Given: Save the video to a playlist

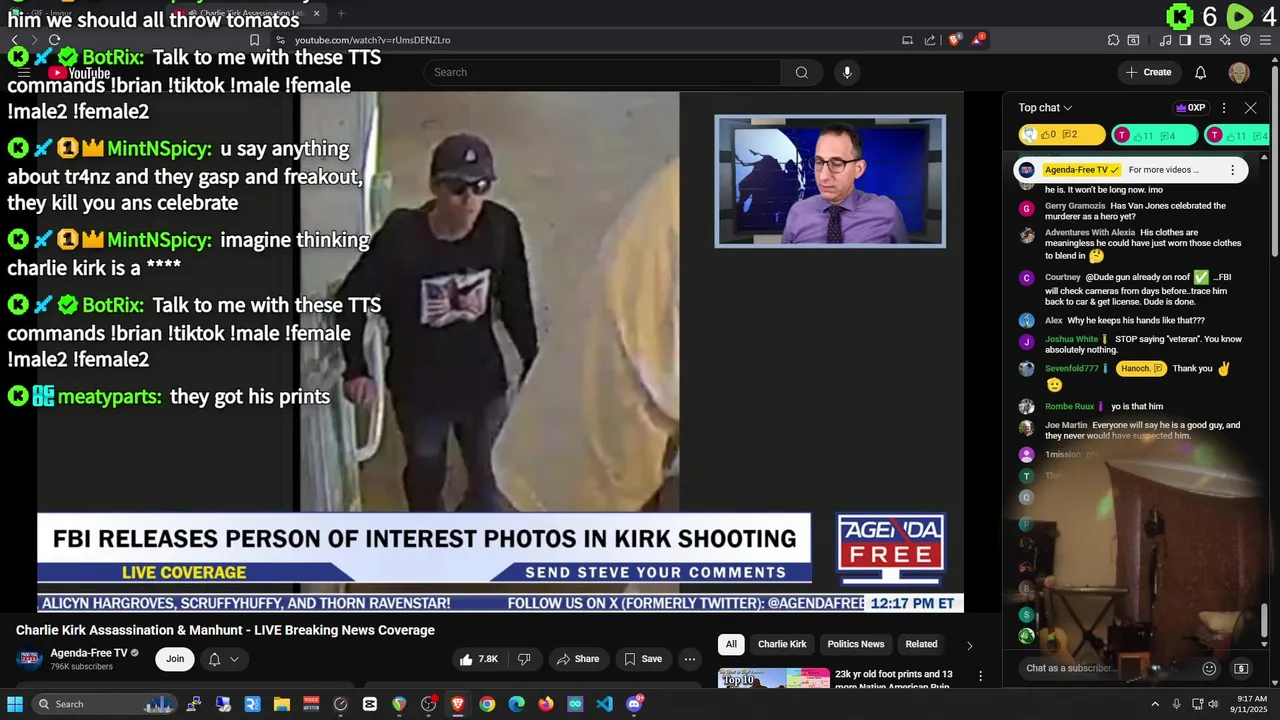Looking at the screenshot, I should tap(643, 659).
